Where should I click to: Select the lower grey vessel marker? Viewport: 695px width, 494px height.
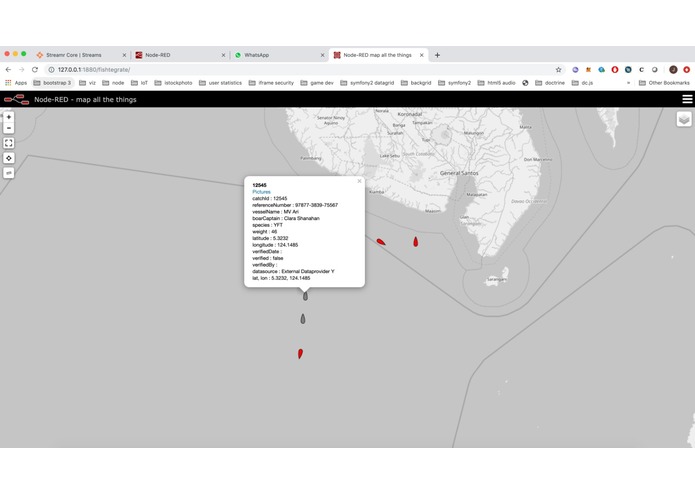303,319
